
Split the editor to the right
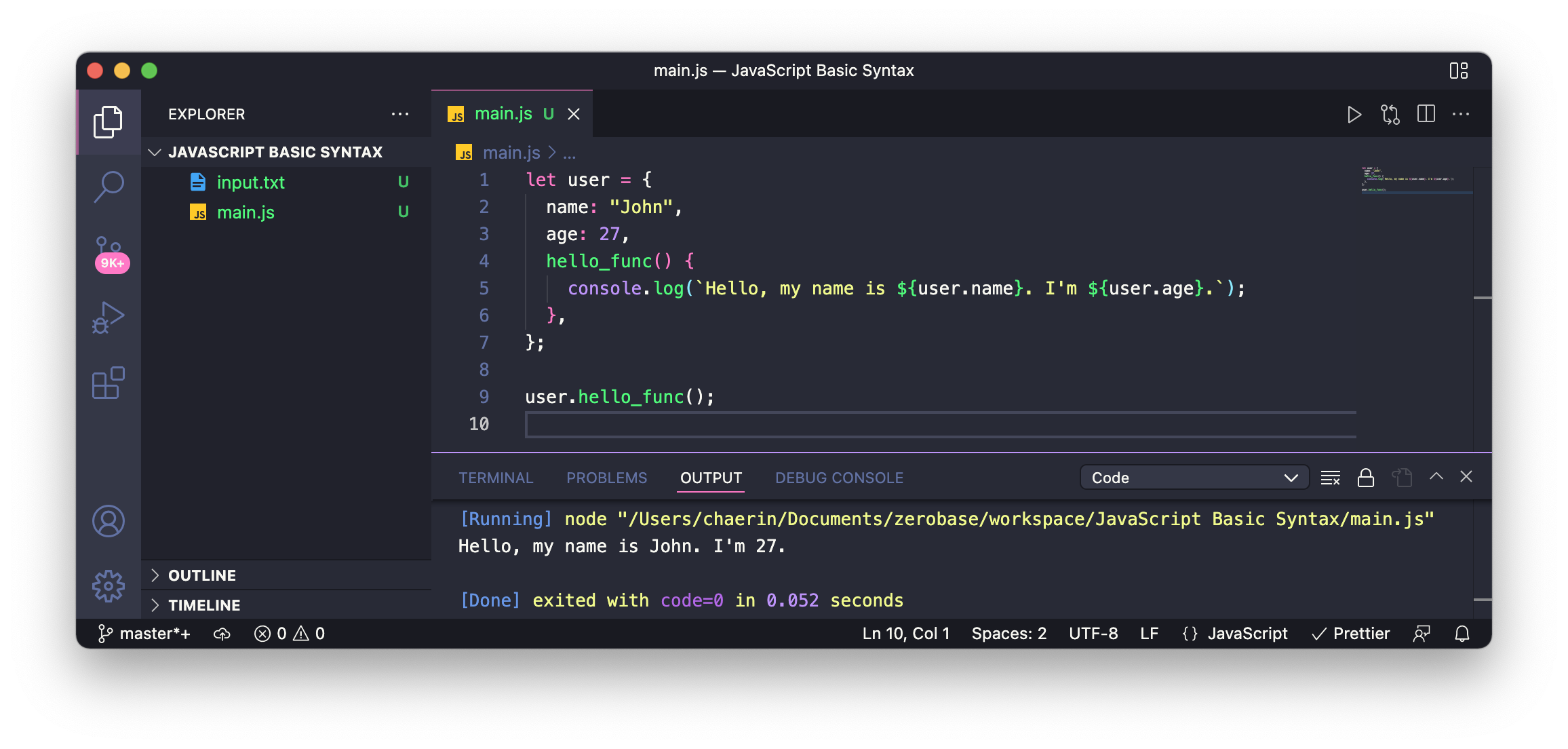1426,114
